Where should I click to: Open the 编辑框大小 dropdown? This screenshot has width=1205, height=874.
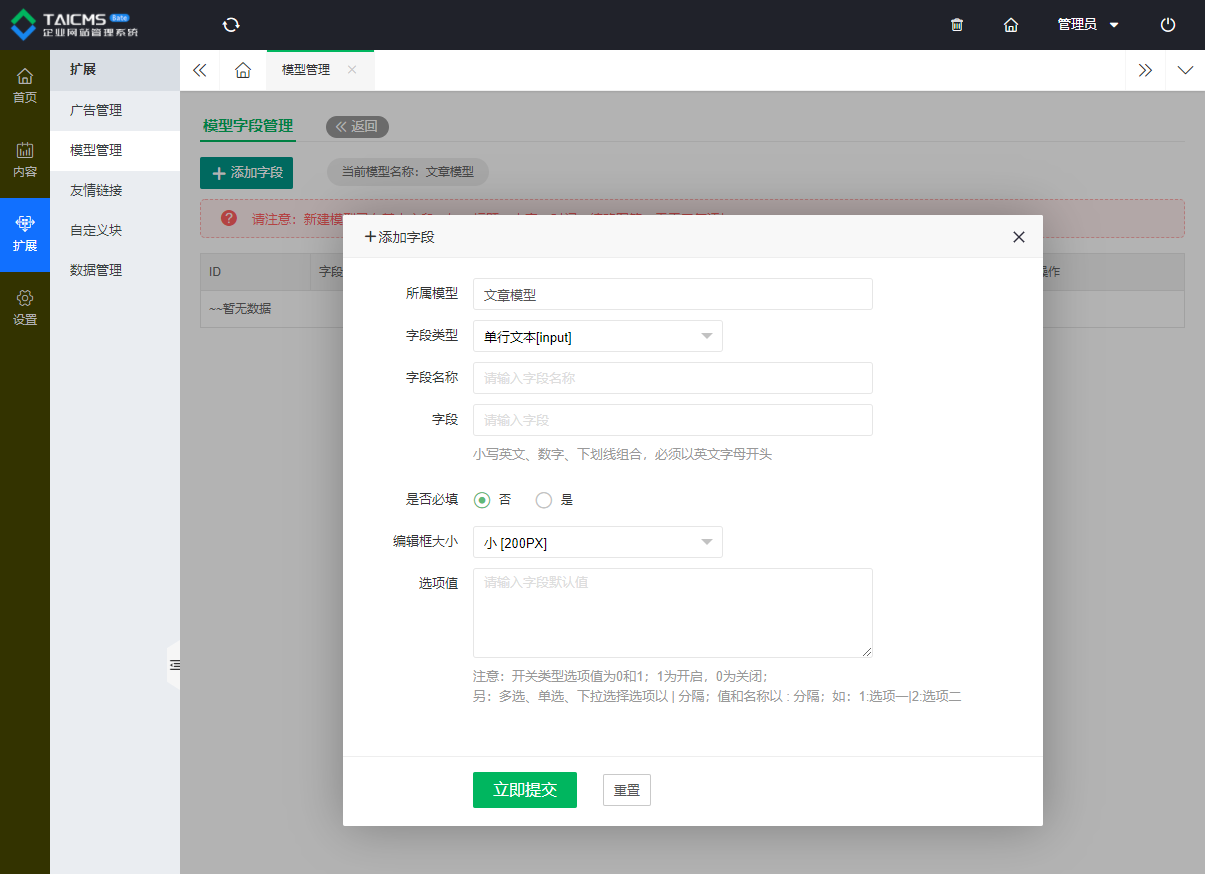pyautogui.click(x=597, y=543)
